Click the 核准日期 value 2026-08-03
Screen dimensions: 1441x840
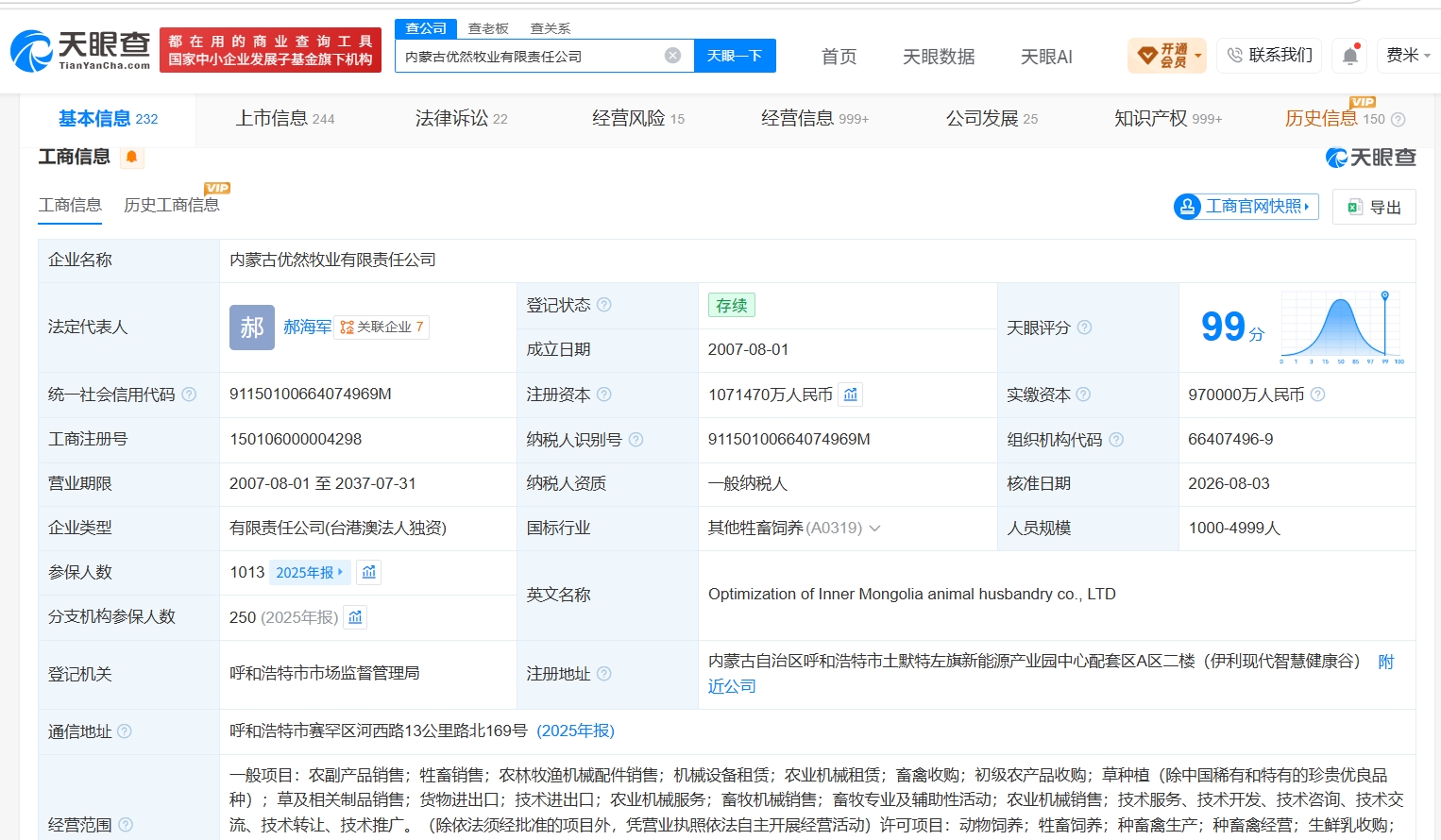pos(1229,484)
